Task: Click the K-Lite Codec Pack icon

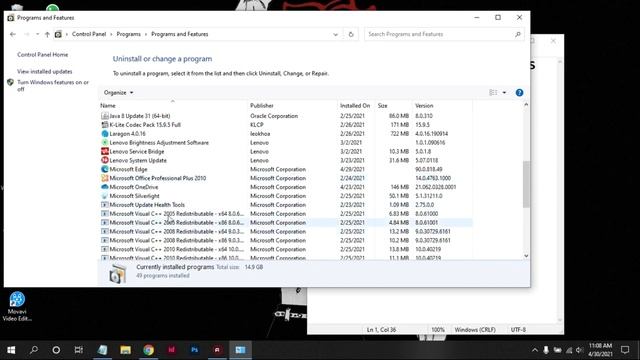Action: point(104,125)
